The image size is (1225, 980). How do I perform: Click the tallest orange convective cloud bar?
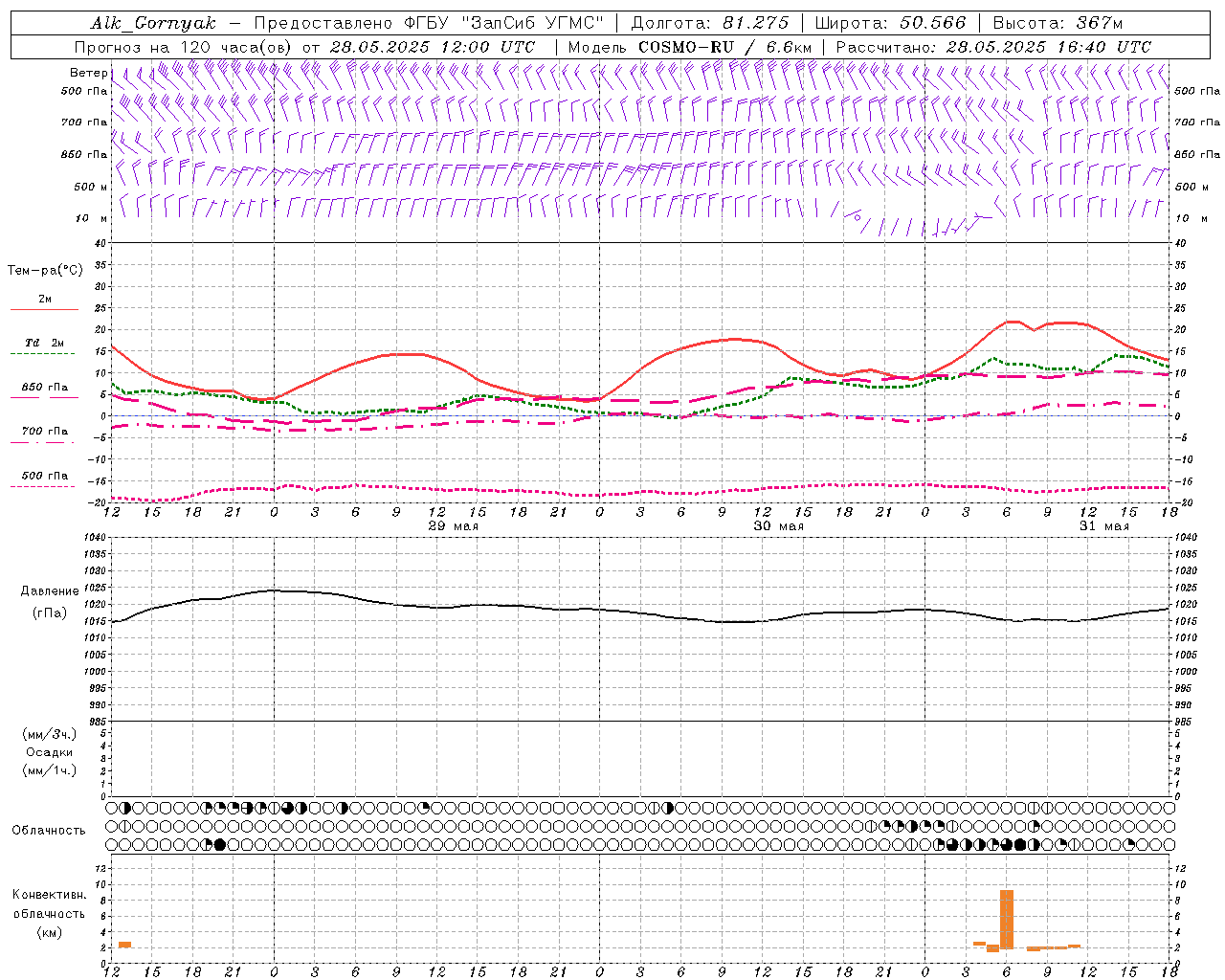click(1007, 919)
